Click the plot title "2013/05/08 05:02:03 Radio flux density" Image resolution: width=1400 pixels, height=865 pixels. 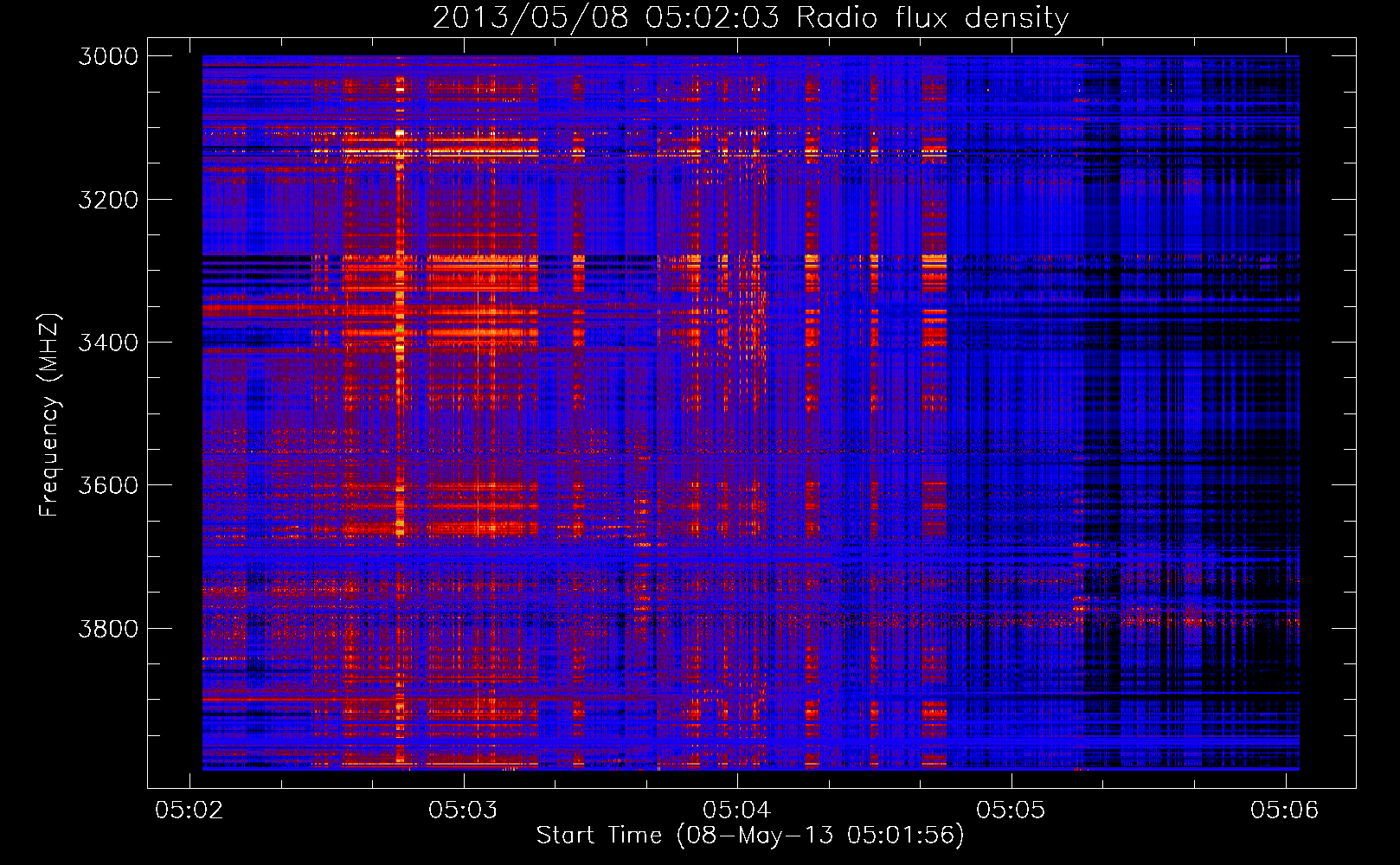[750, 17]
